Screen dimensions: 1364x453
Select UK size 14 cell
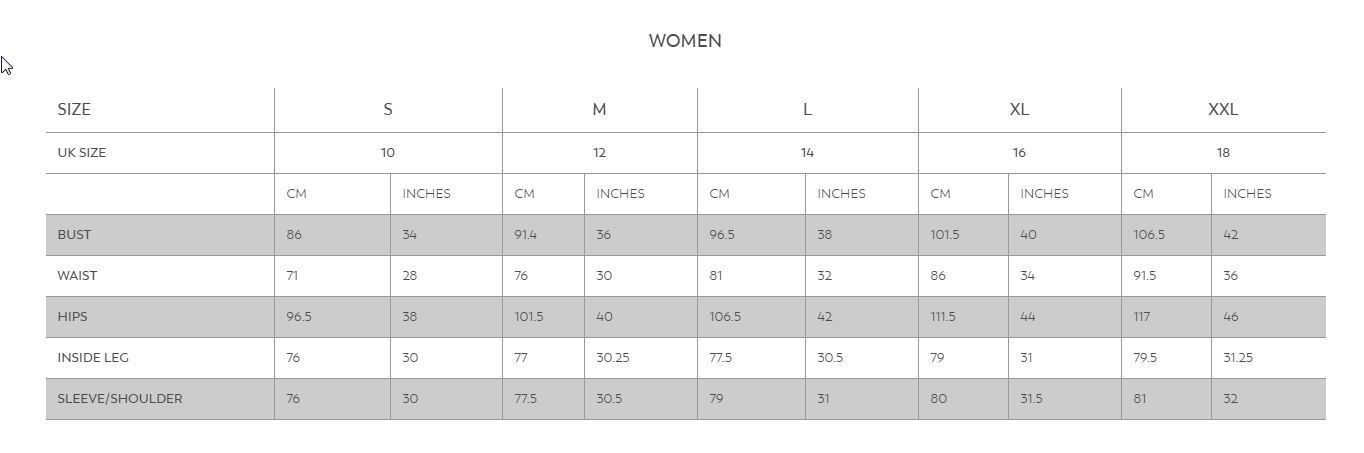tap(807, 153)
